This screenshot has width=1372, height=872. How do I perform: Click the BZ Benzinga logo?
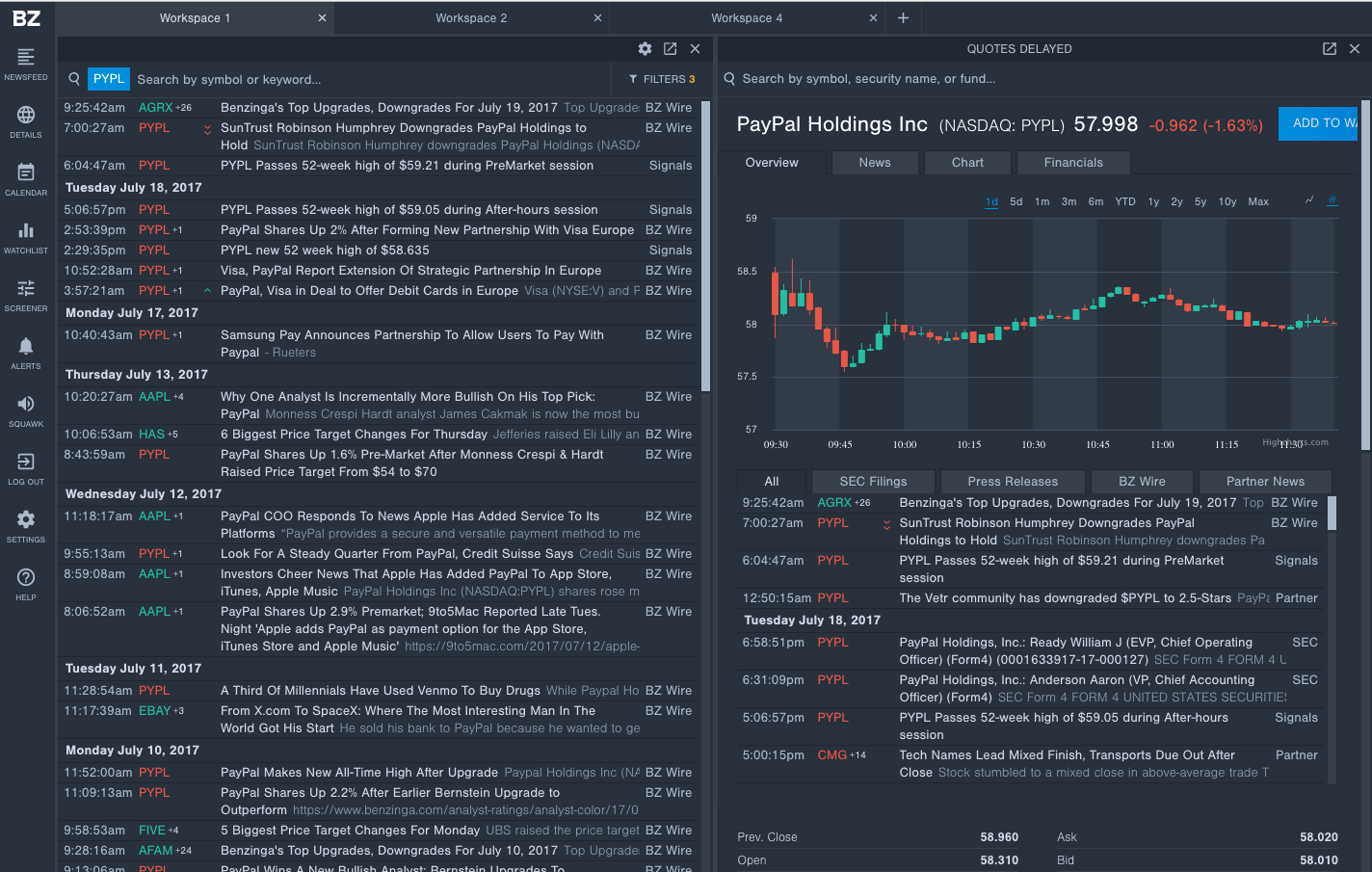(x=26, y=18)
